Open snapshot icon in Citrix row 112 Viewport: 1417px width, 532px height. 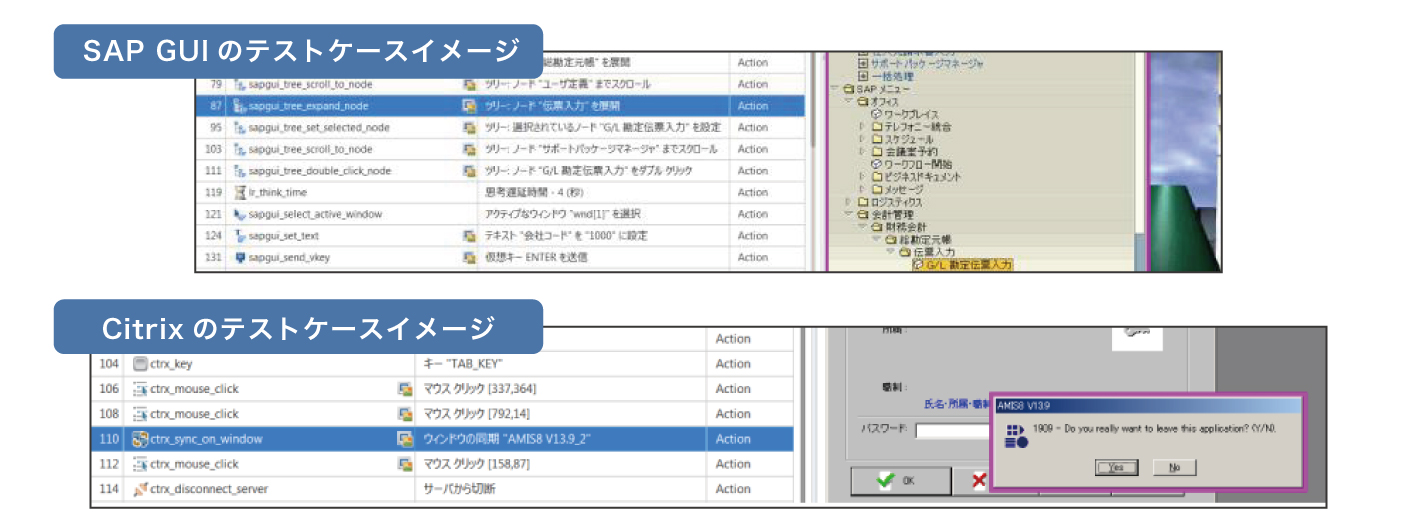pyautogui.click(x=405, y=464)
